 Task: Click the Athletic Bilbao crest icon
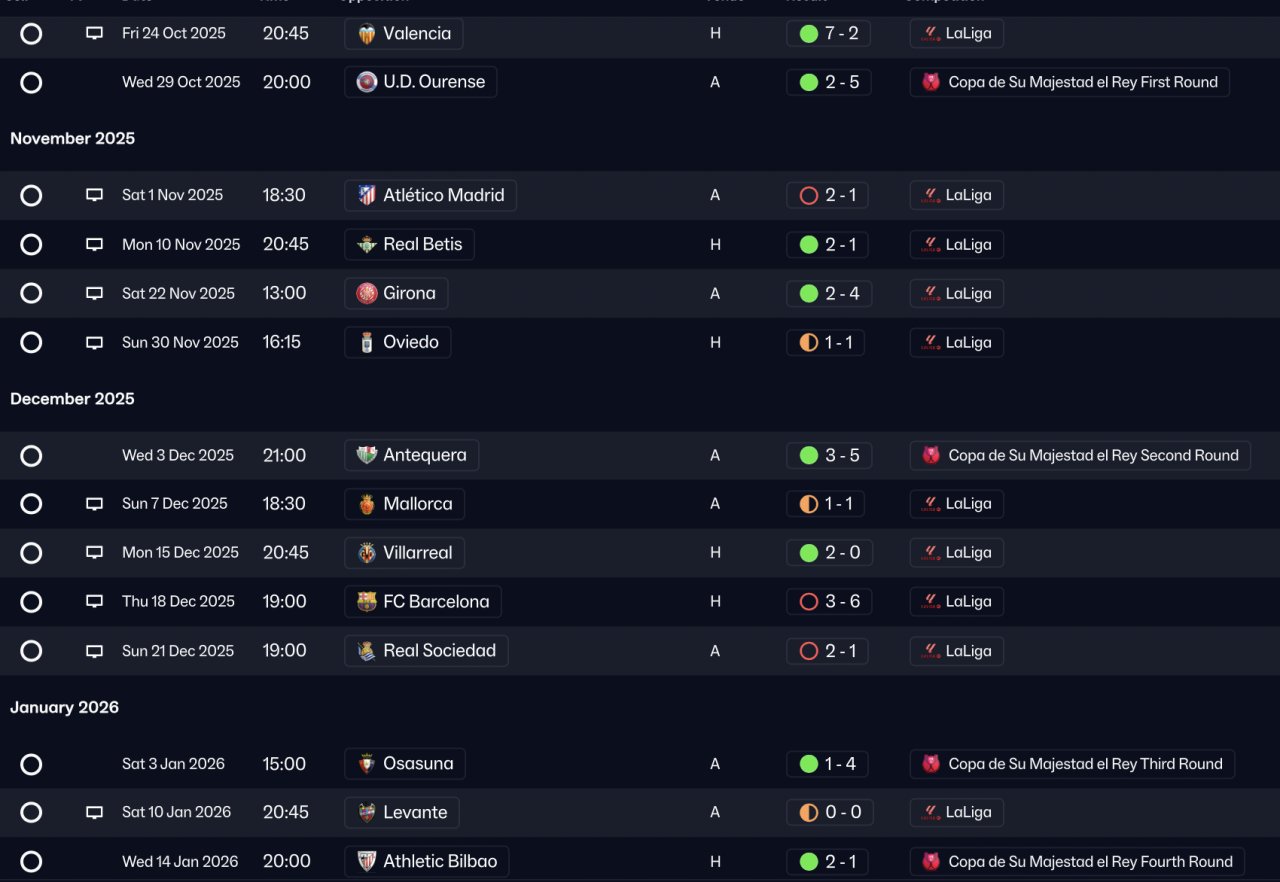pos(367,861)
